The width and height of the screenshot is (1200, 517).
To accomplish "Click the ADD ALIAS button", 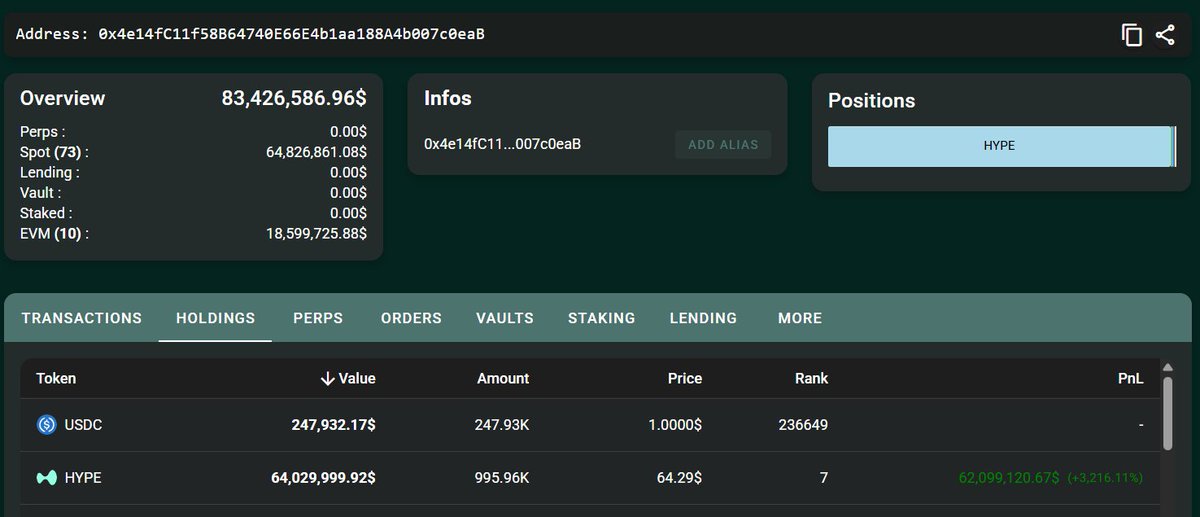I will pyautogui.click(x=723, y=145).
